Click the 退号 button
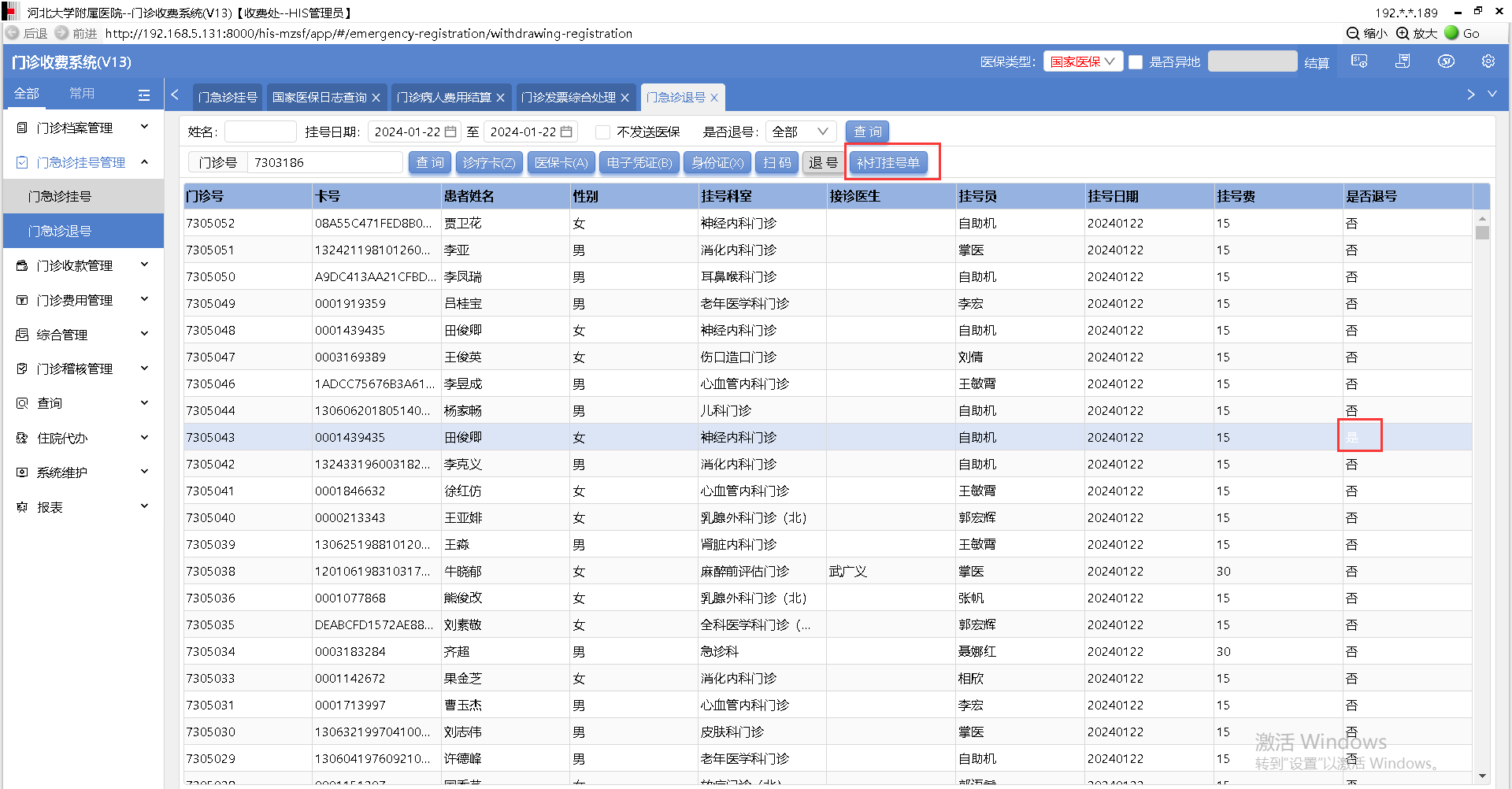 point(823,162)
